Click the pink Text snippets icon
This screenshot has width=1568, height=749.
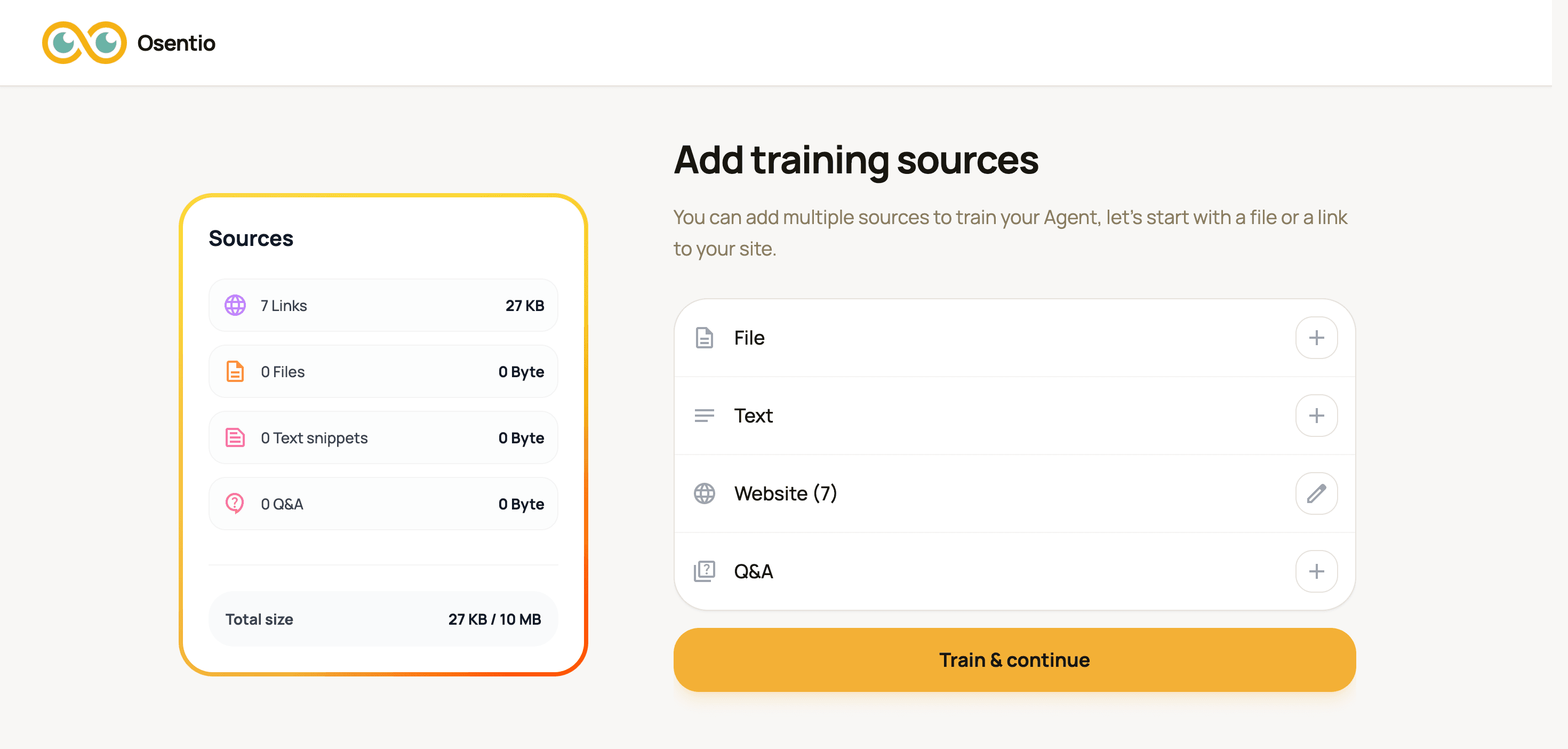pos(235,437)
